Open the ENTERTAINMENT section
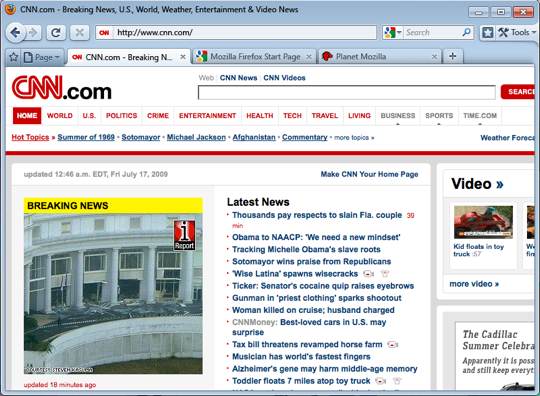540x396 pixels. (x=207, y=116)
